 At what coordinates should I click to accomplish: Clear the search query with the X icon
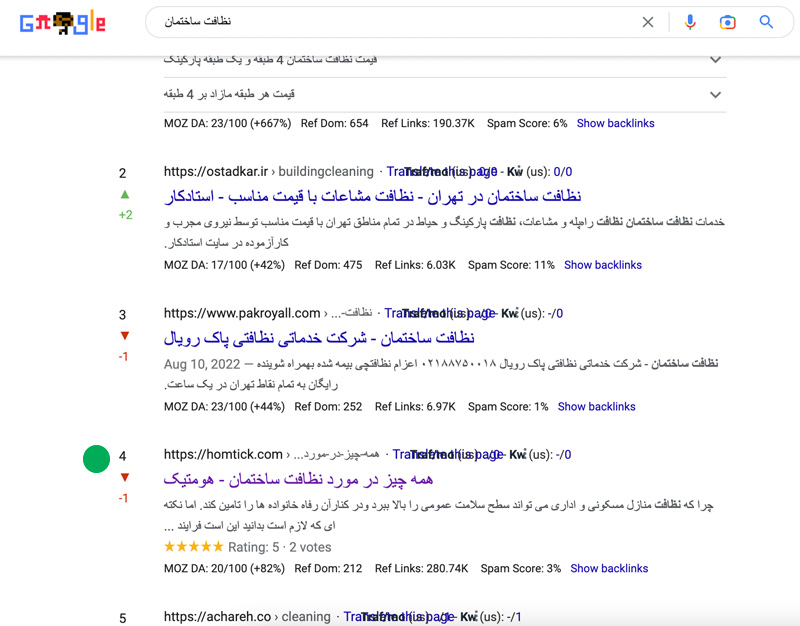tap(648, 22)
